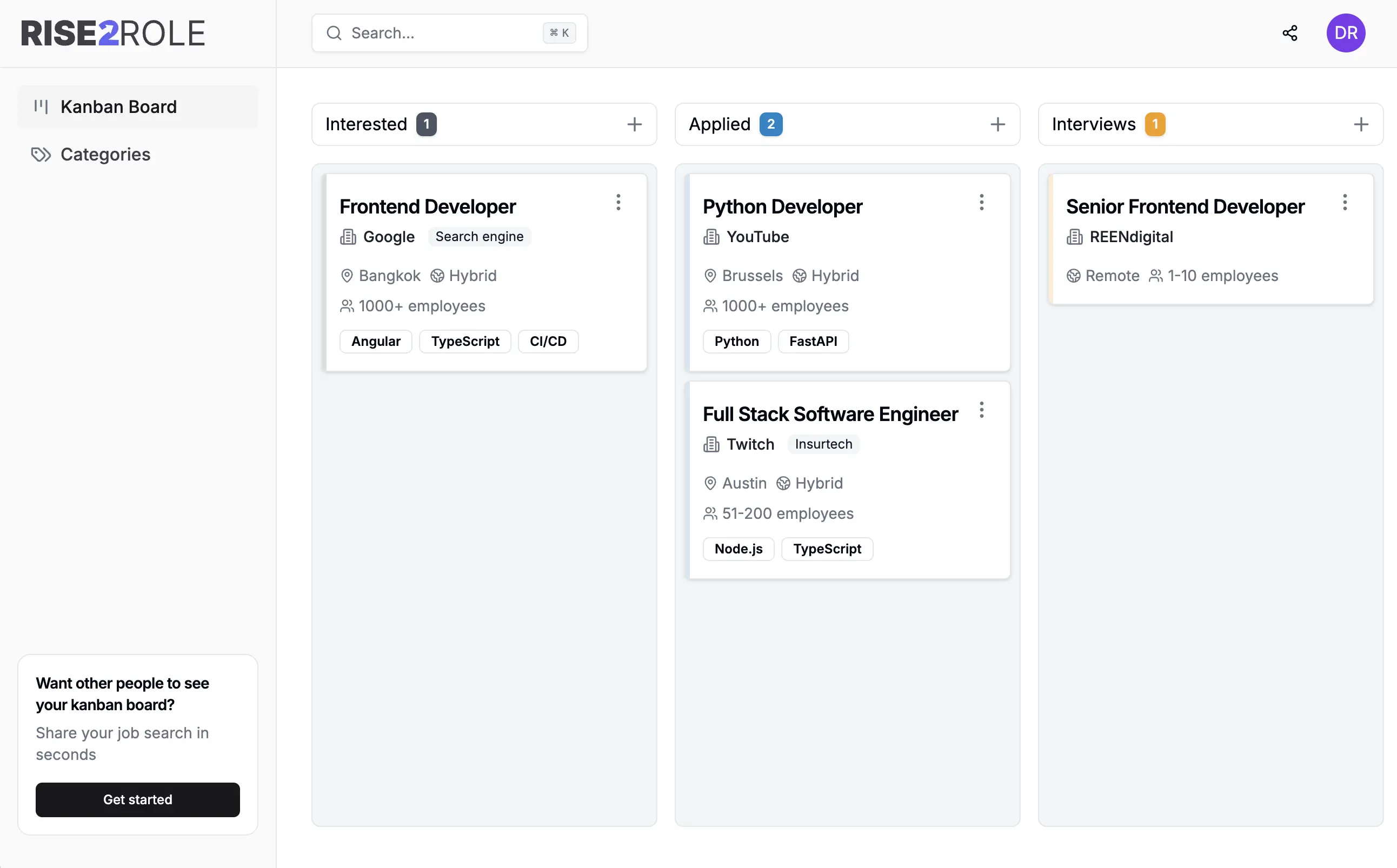Open options menu on Senior Frontend Developer card
This screenshot has height=868, width=1397.
point(1345,202)
